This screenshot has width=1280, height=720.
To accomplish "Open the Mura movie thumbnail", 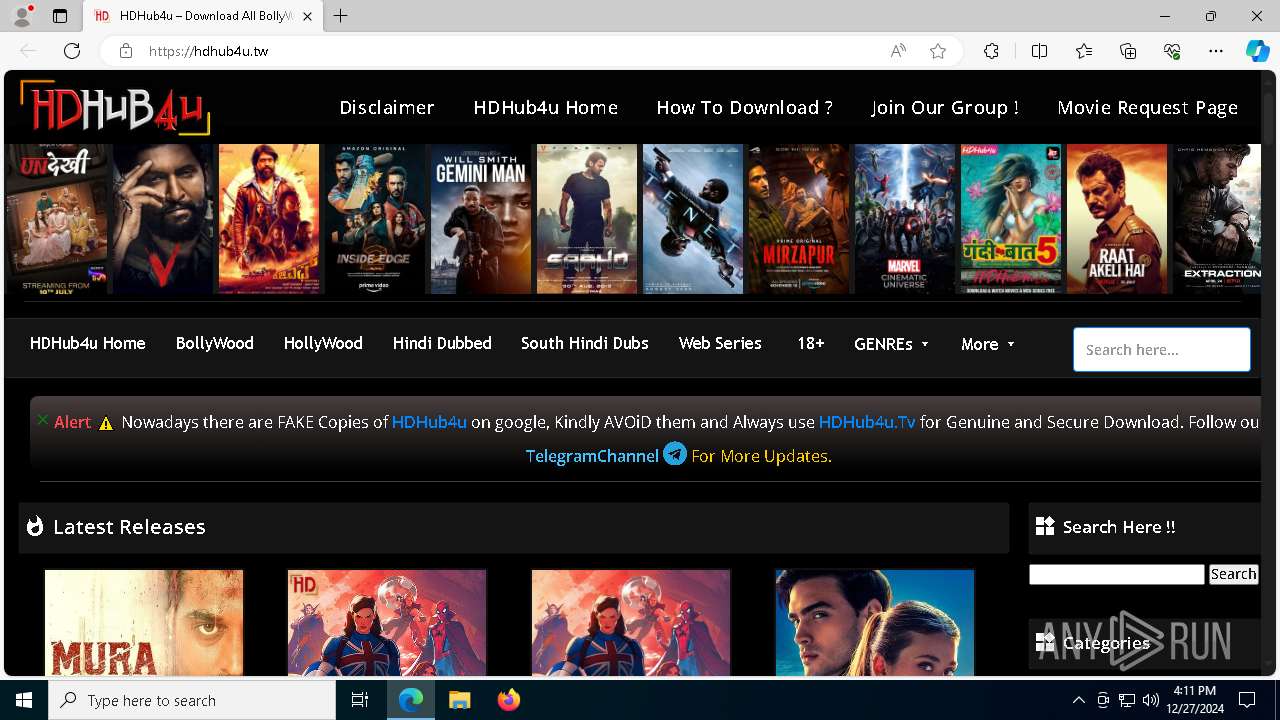I will point(144,623).
